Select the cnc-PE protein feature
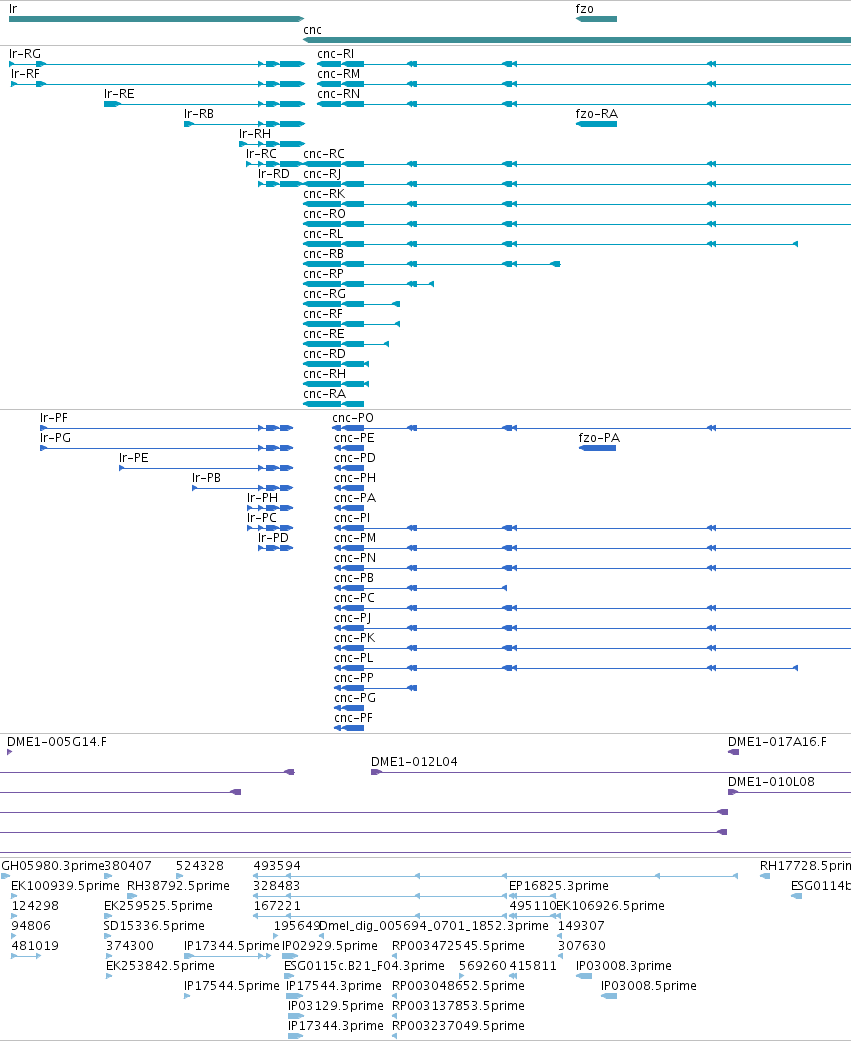 click(349, 448)
